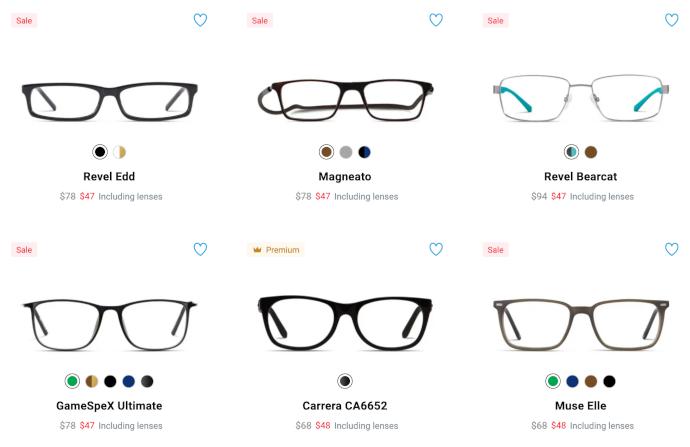This screenshot has height=447, width=690.
Task: Click the heart icon for Revel Bearcat
Action: 672,20
